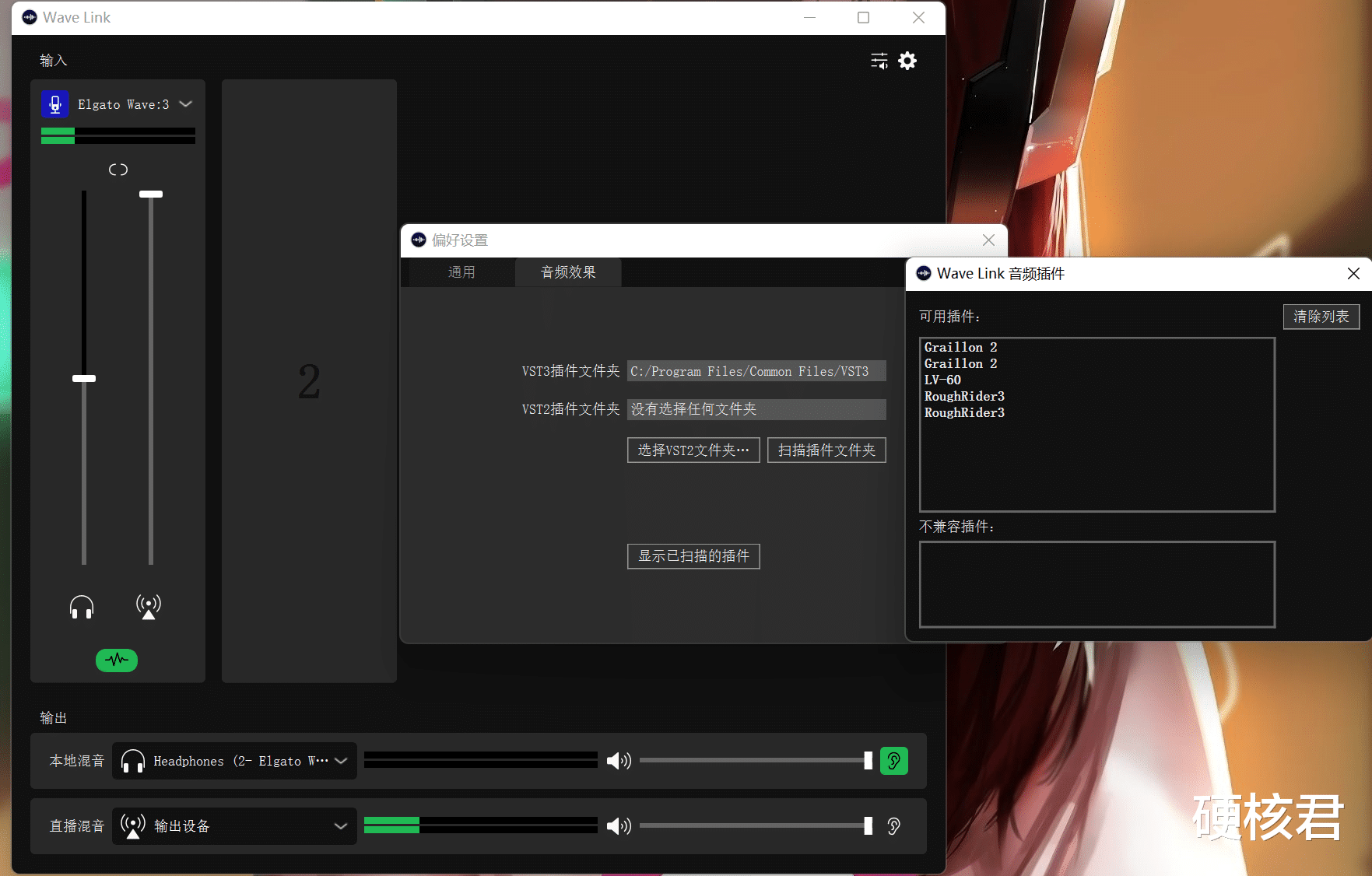The width and height of the screenshot is (1372, 876).
Task: Toggle the green headphone monitor on 本地混音
Action: coord(894,761)
